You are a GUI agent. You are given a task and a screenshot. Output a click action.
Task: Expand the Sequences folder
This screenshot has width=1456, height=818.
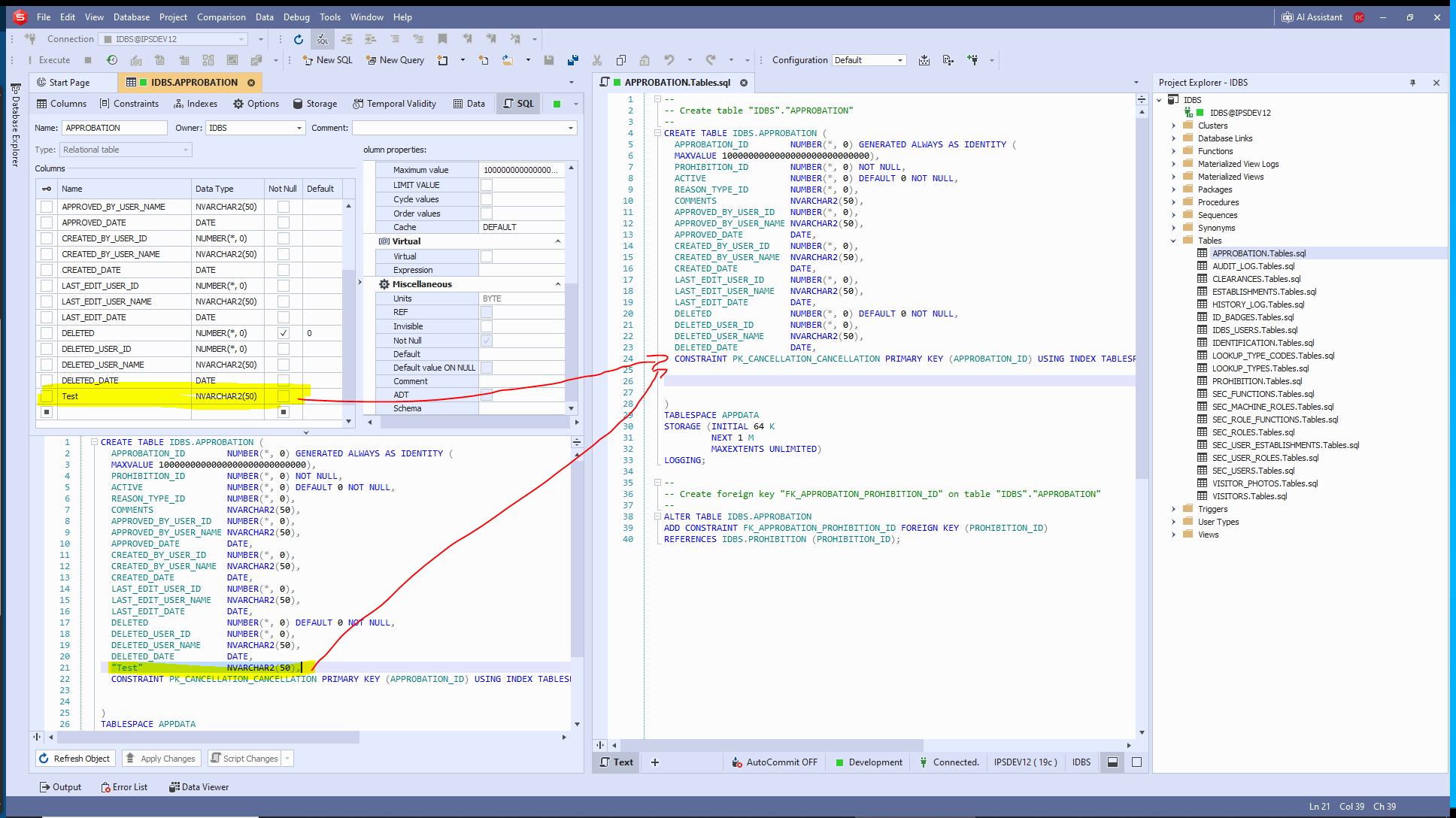point(1173,215)
